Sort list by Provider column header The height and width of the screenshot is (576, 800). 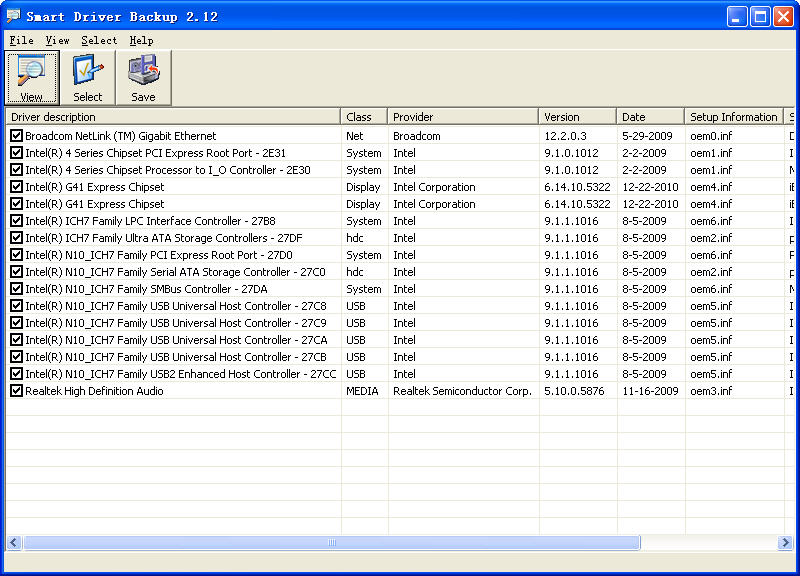(x=462, y=117)
